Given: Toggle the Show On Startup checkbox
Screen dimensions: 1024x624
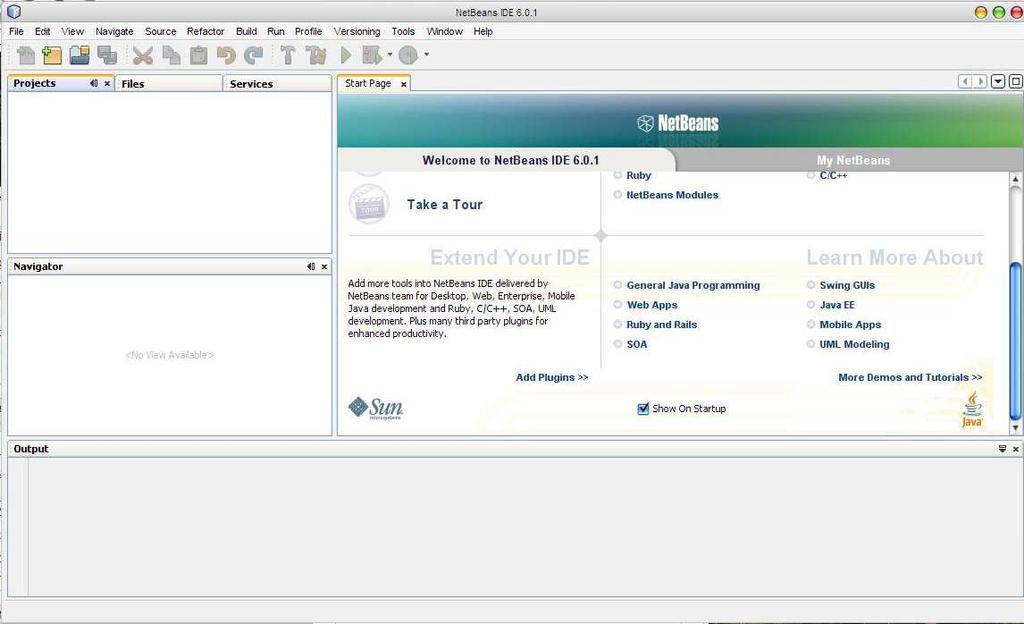Looking at the screenshot, I should [x=643, y=409].
